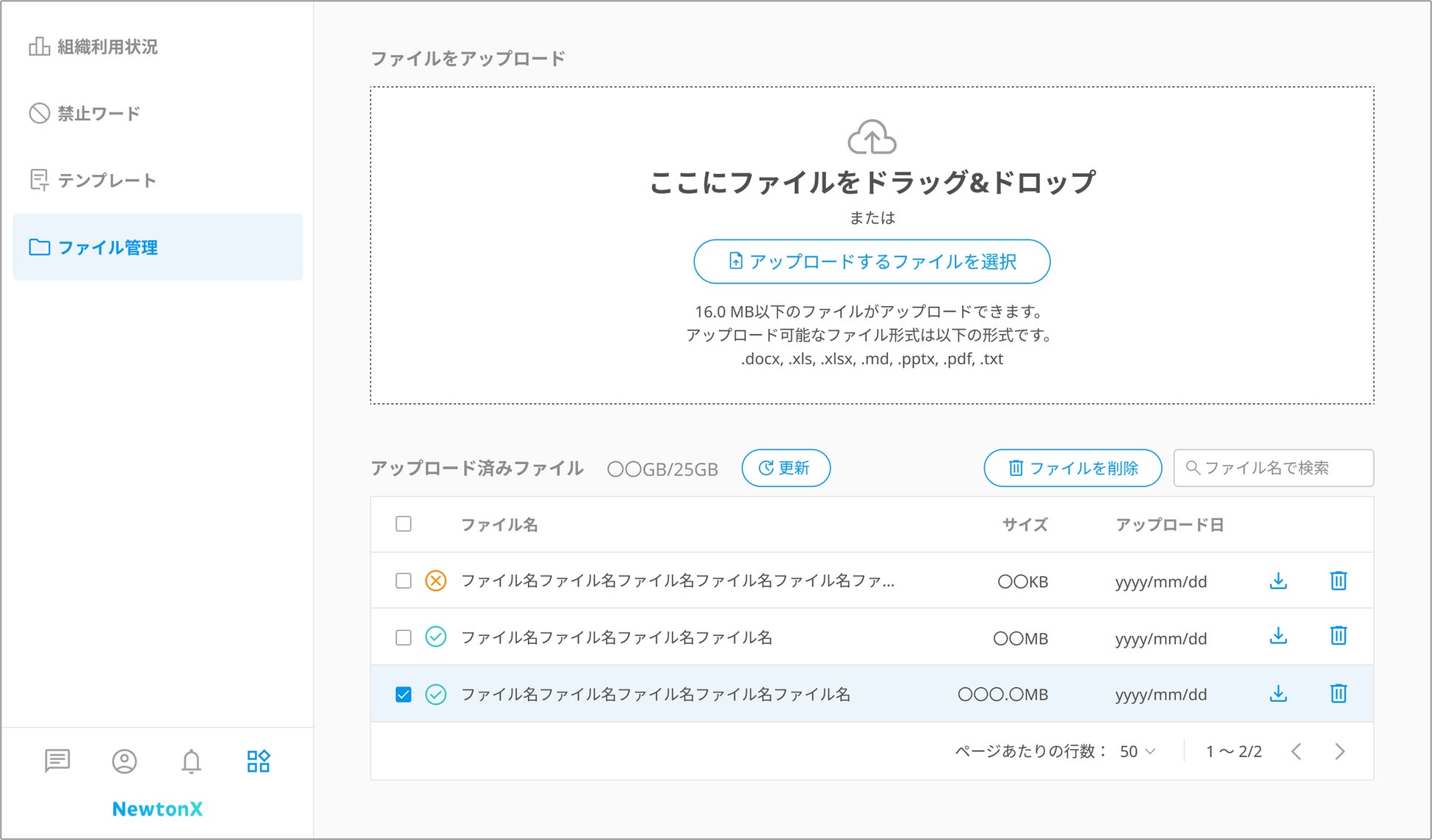
Task: Click the chat message icon in bottom bar
Action: (57, 761)
